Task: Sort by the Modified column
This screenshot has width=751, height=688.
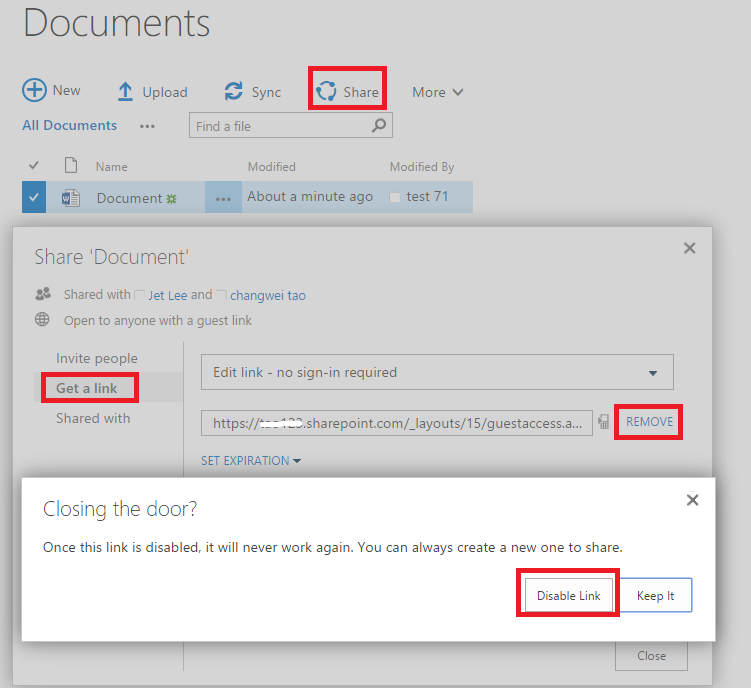Action: point(272,167)
